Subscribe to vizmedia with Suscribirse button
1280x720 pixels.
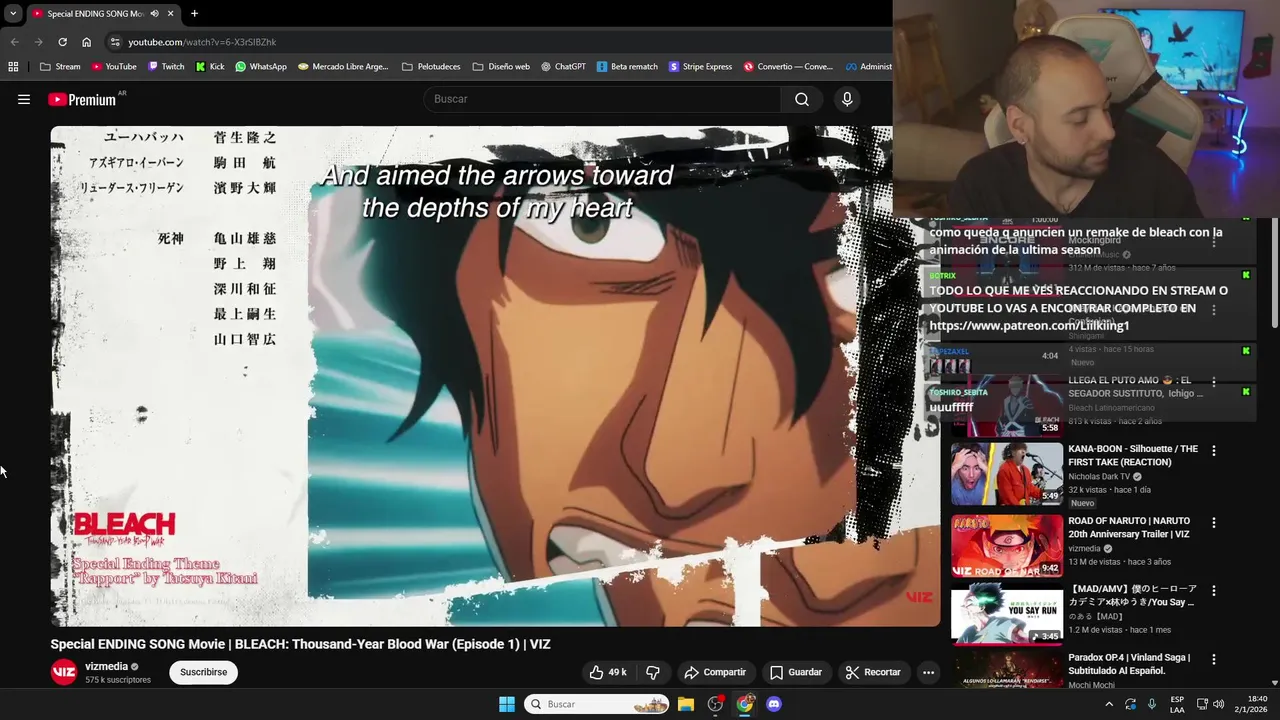203,672
